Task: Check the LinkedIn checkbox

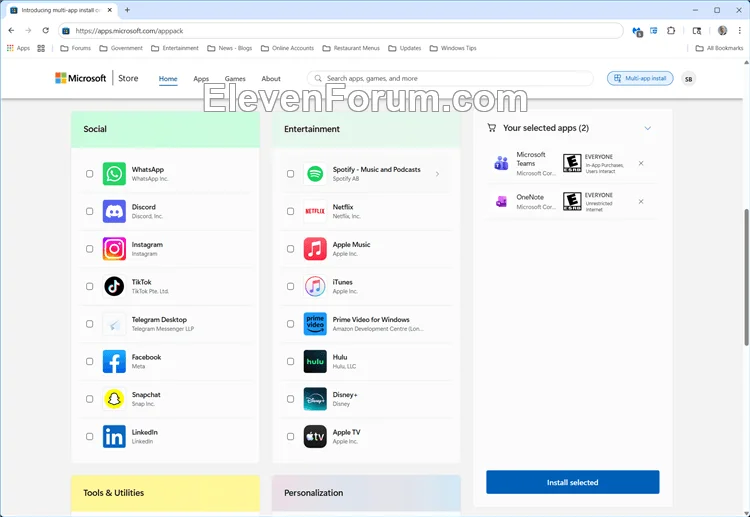Action: tap(89, 437)
